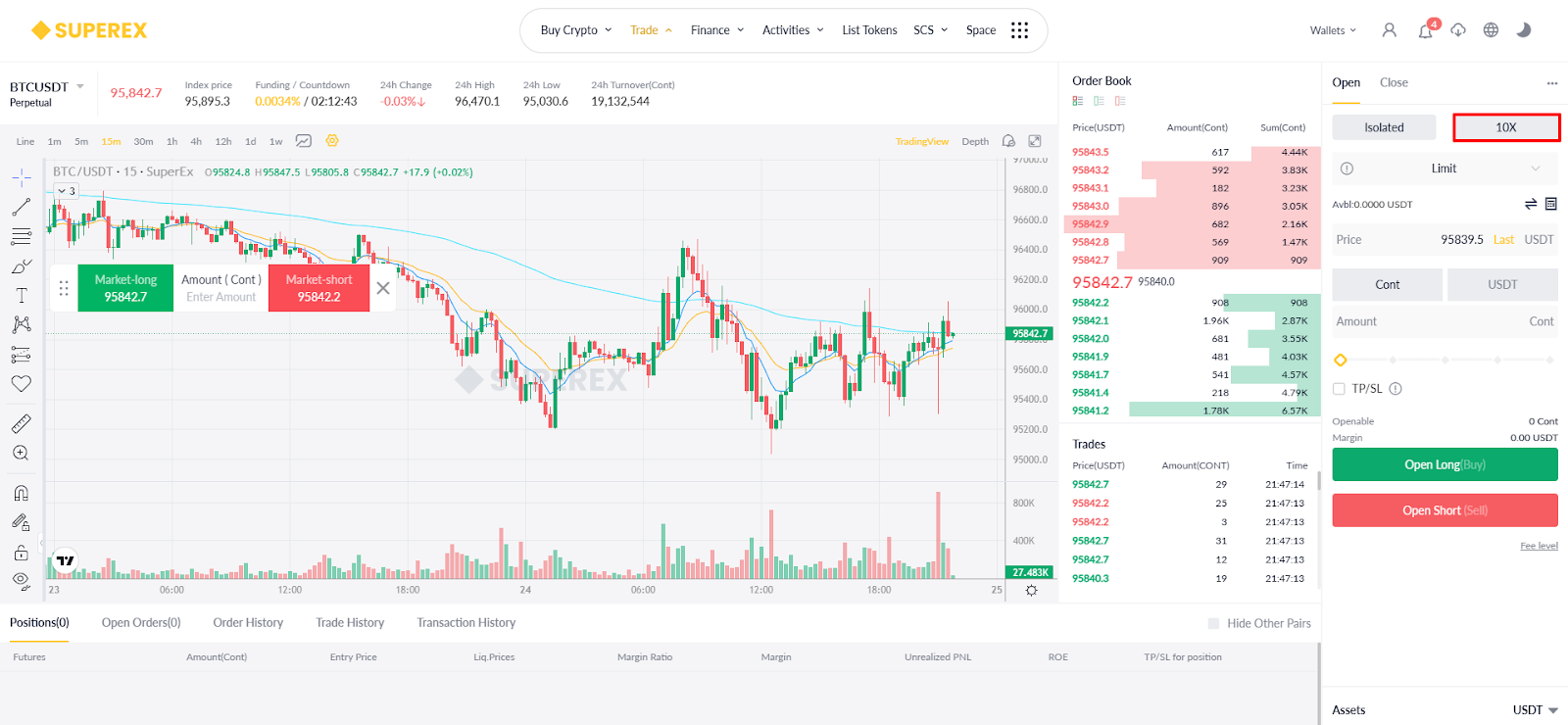Switch to the Order History tab
The image size is (1568, 725).
[248, 623]
